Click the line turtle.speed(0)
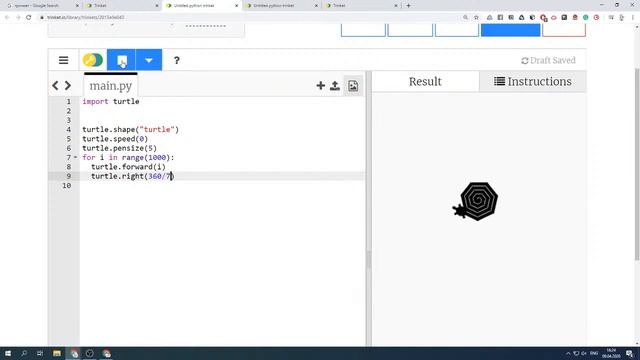Viewport: 640px width, 360px height. tap(115, 139)
